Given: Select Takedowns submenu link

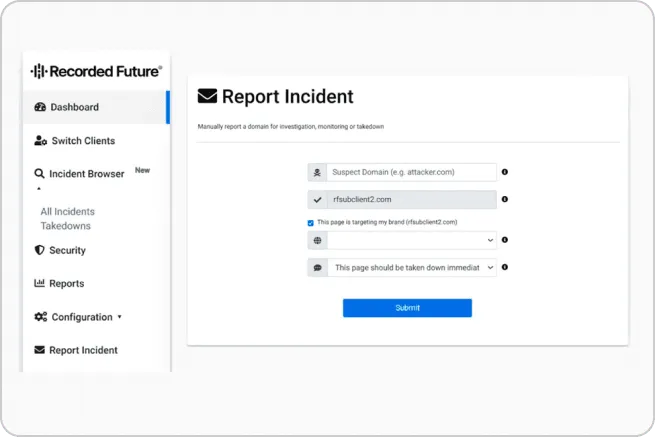Looking at the screenshot, I should point(66,226).
